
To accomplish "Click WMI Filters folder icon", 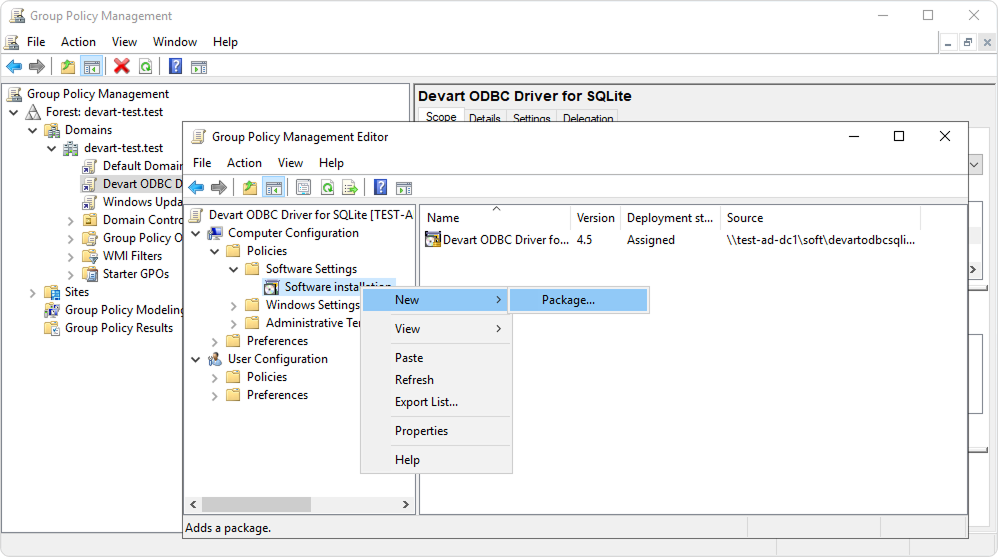I will pyautogui.click(x=90, y=256).
